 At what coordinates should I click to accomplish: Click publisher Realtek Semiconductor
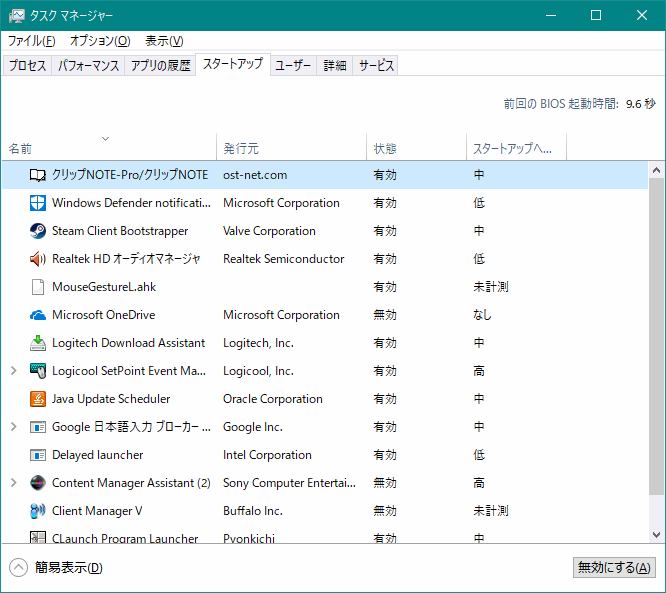coord(284,259)
